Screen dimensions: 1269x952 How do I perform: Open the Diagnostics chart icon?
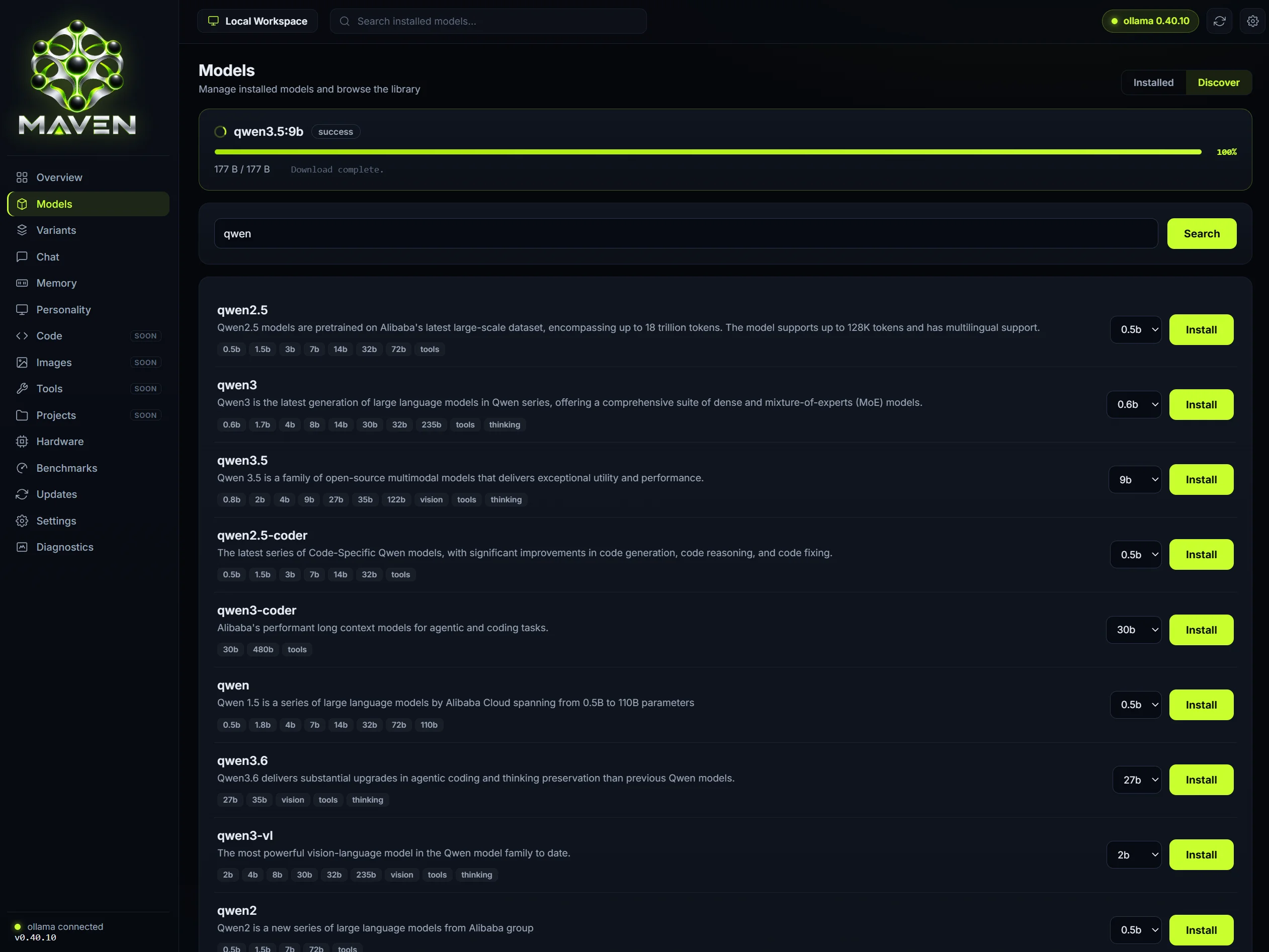tap(22, 547)
